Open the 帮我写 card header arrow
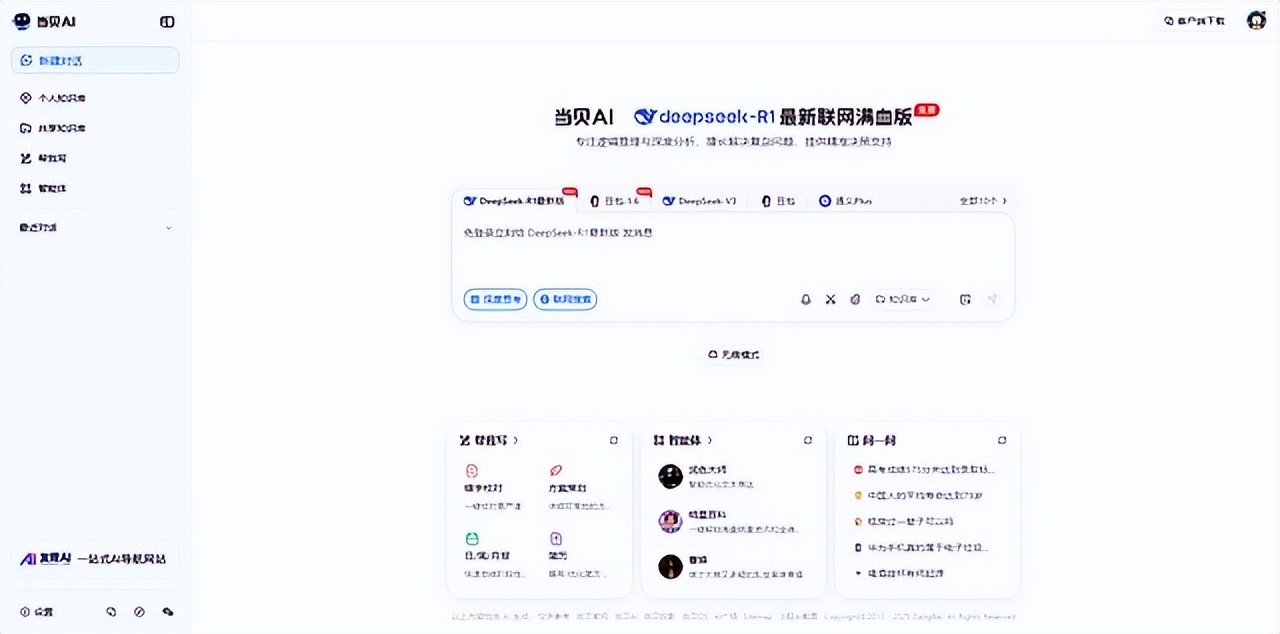Image resolution: width=1280 pixels, height=634 pixels. 516,440
